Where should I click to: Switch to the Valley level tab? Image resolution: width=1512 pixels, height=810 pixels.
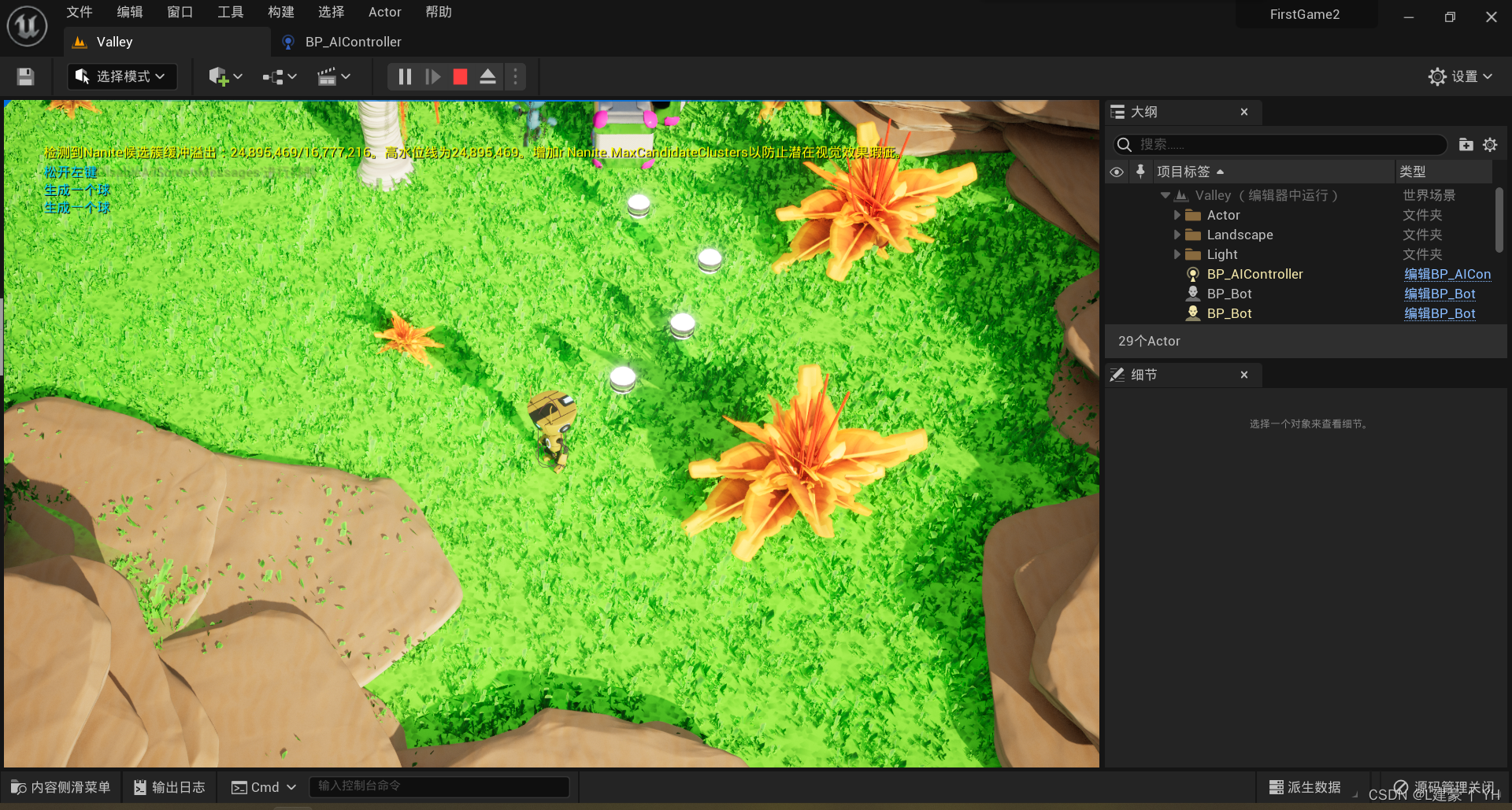[167, 42]
